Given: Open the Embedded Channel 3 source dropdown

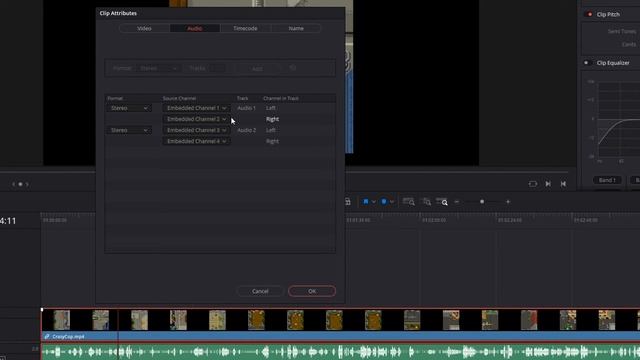Looking at the screenshot, I should coord(196,130).
